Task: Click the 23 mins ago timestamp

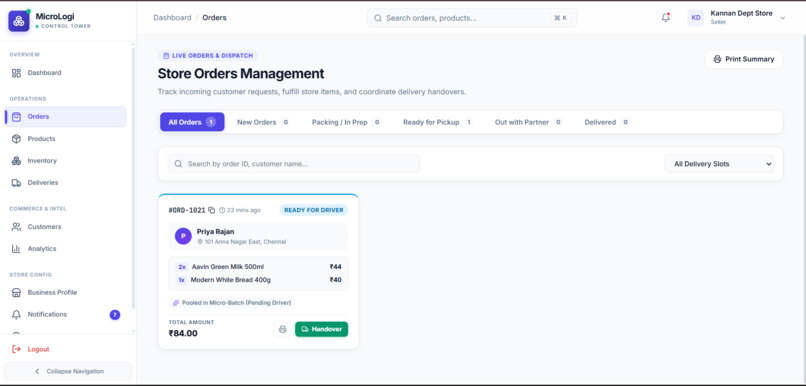Action: 240,210
